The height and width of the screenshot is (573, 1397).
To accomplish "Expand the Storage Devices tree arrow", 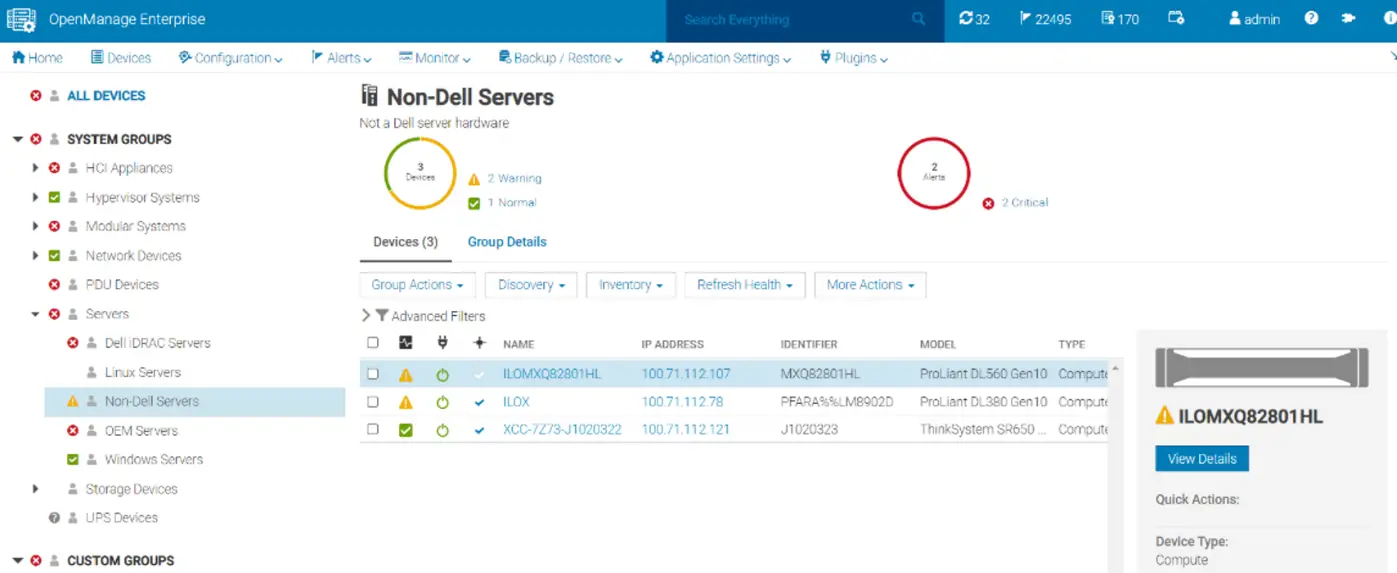I will pyautogui.click(x=36, y=488).
